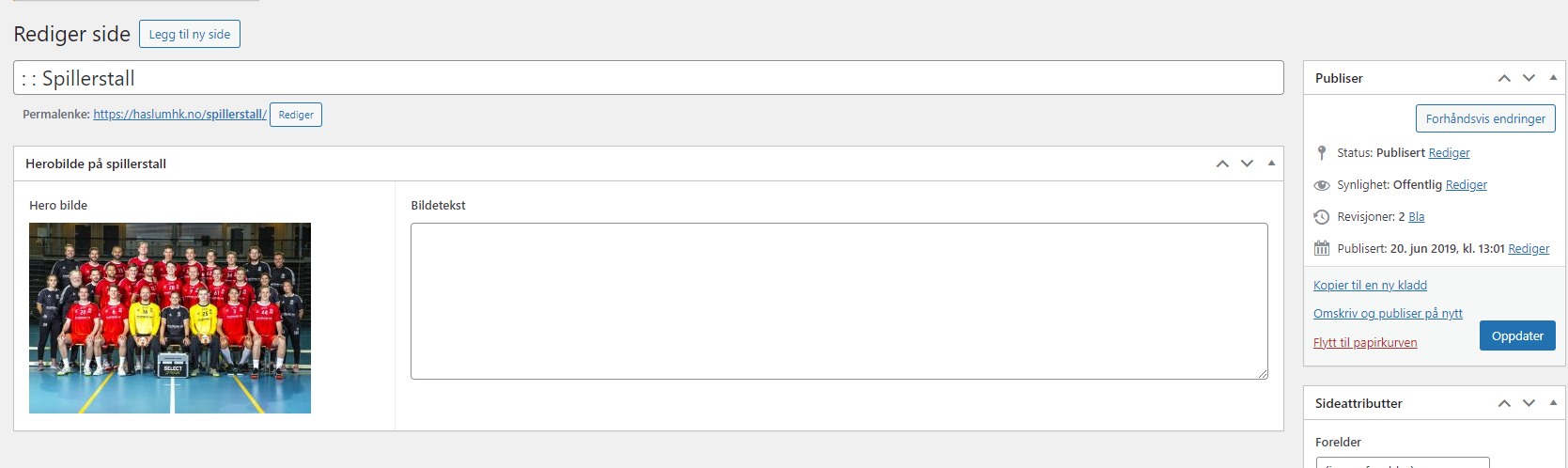Click Legg til ny side button
Screen dimensions: 1568x468
coord(190,34)
